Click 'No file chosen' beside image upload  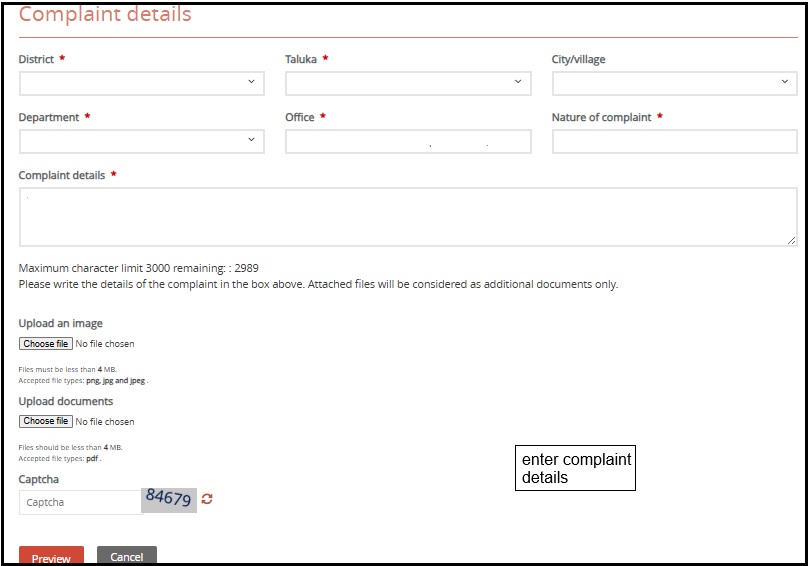coord(105,344)
